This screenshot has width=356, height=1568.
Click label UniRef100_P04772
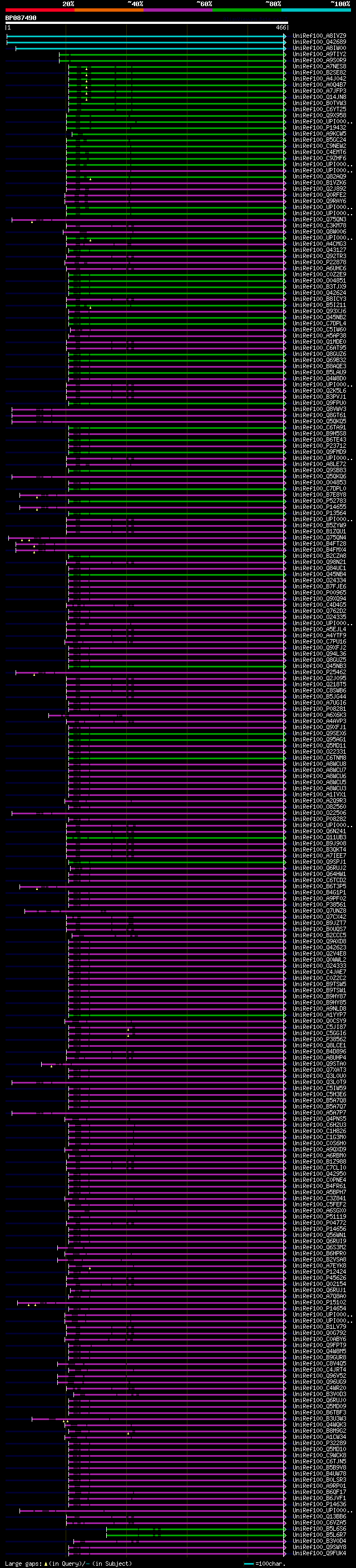tap(319, 1223)
